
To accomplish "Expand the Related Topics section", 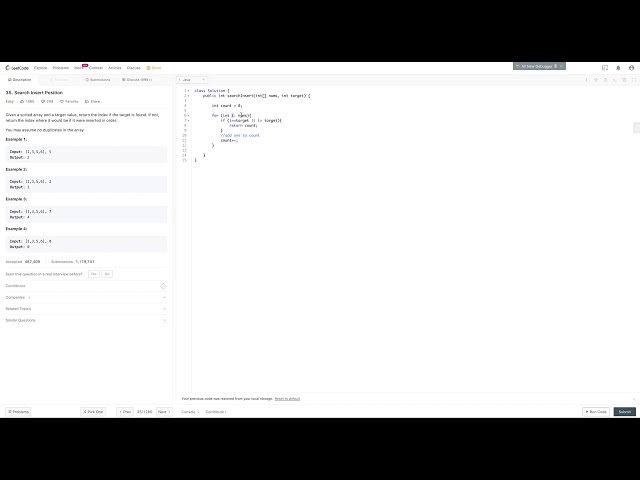I will coord(86,309).
